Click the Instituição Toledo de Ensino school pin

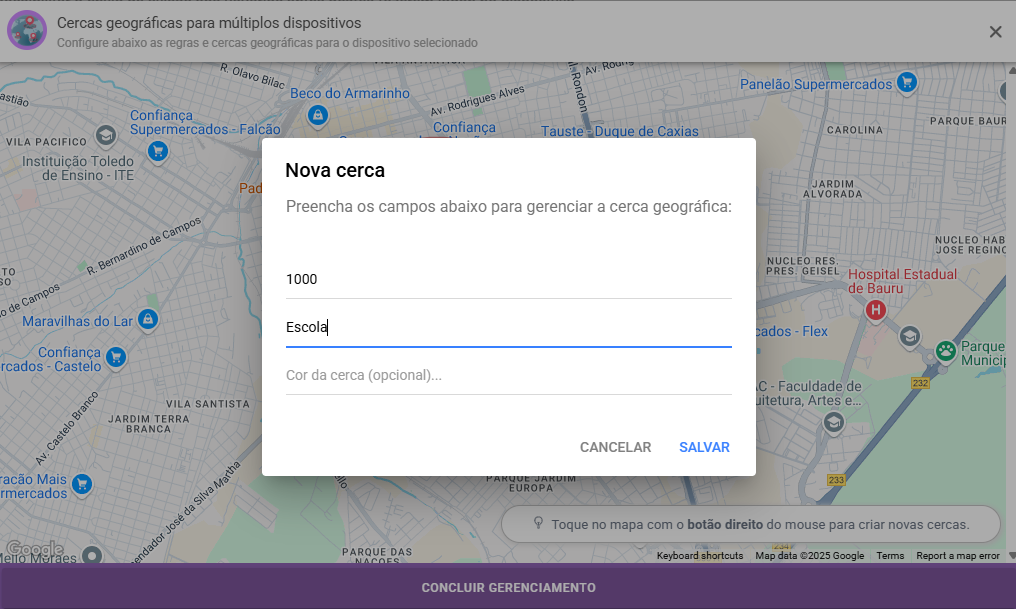tap(105, 135)
